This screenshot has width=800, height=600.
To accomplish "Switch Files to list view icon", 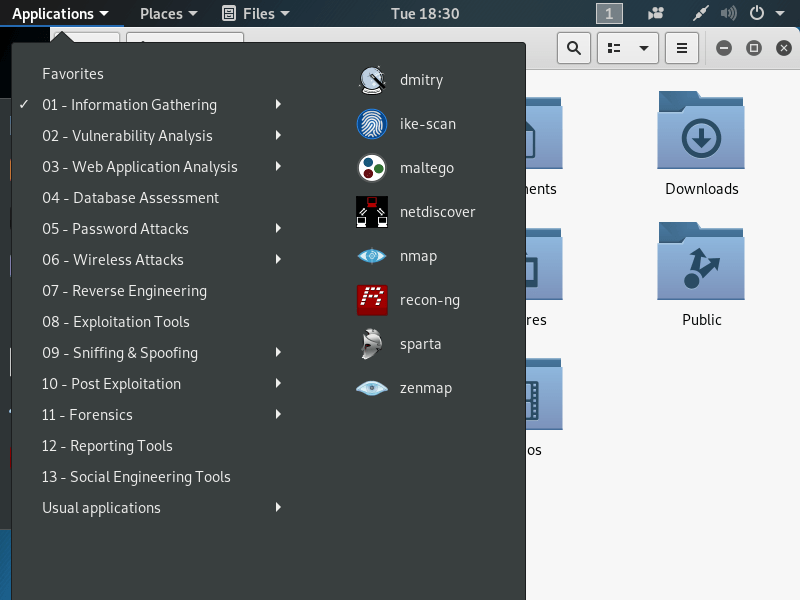I will pyautogui.click(x=614, y=48).
